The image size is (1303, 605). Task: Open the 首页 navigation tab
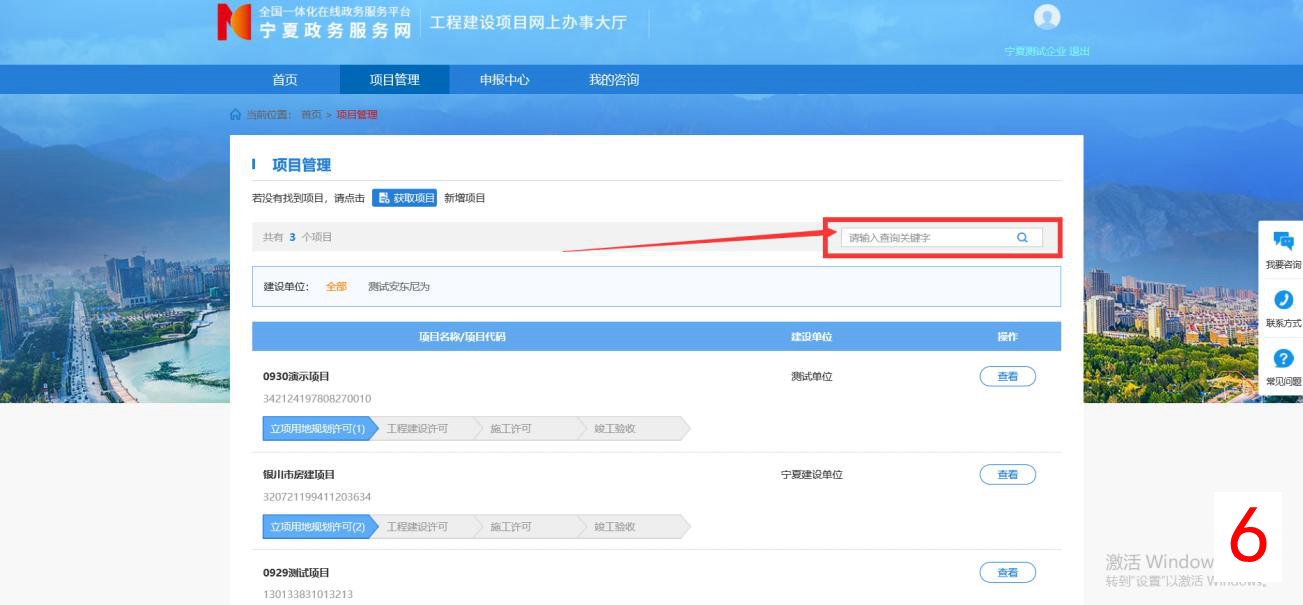285,80
